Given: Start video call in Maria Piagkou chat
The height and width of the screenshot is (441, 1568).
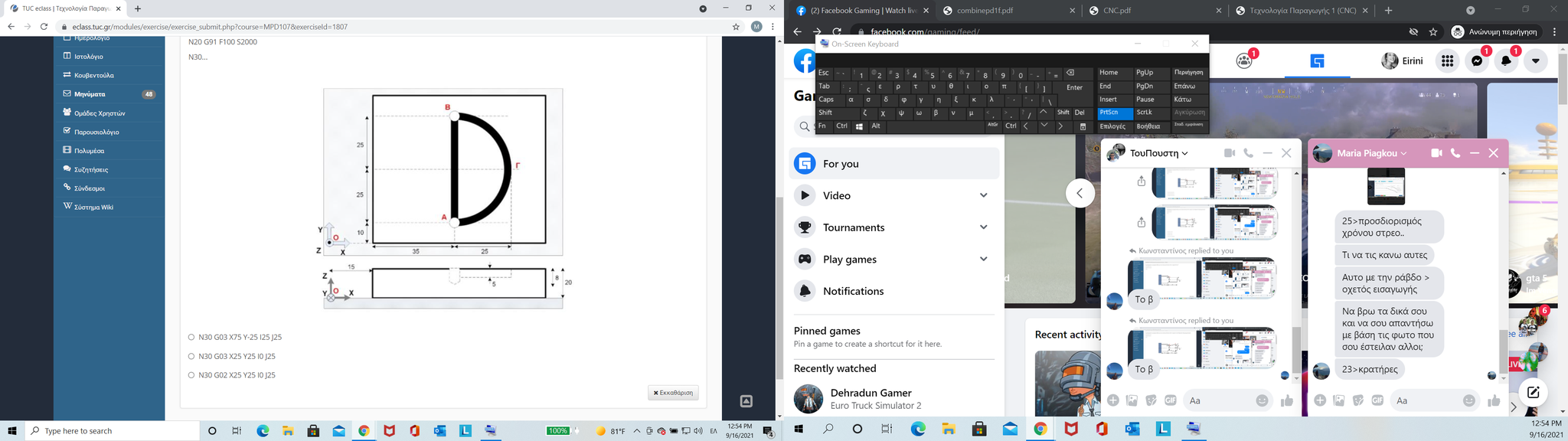Looking at the screenshot, I should click(x=1436, y=153).
